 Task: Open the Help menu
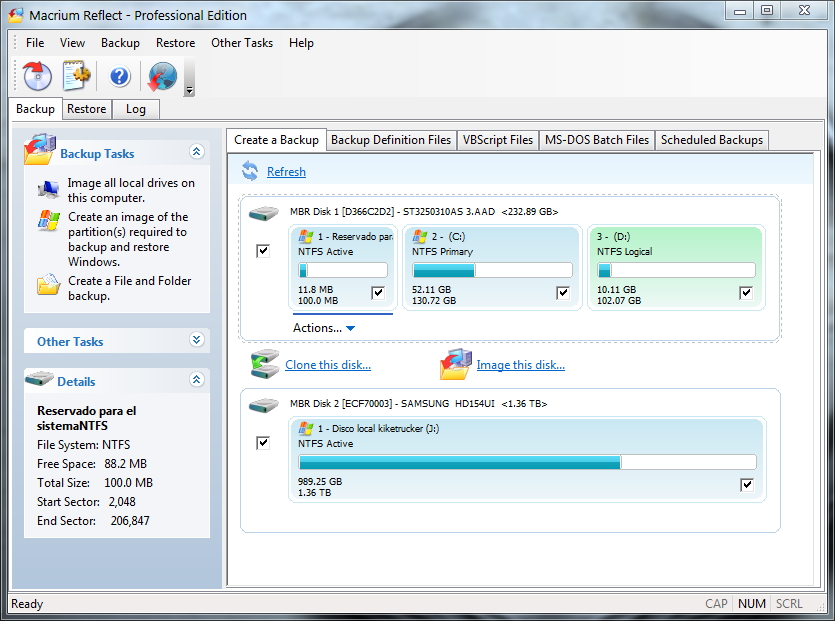click(x=301, y=43)
